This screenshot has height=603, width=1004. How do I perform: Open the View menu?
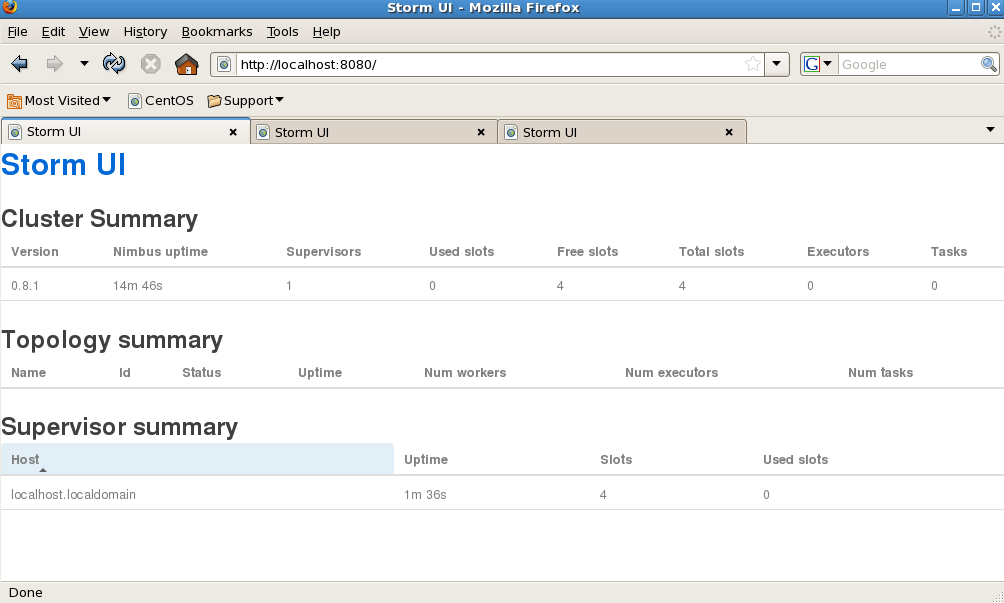click(x=93, y=31)
